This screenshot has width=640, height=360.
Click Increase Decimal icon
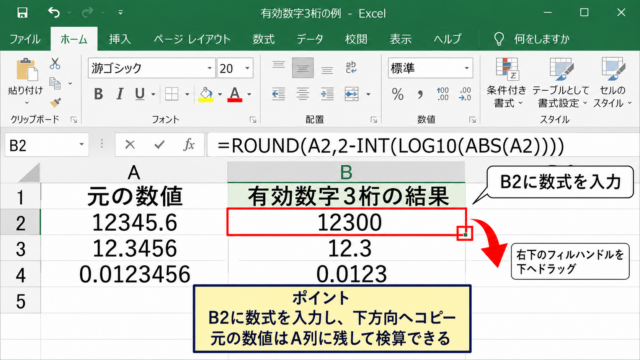(443, 94)
